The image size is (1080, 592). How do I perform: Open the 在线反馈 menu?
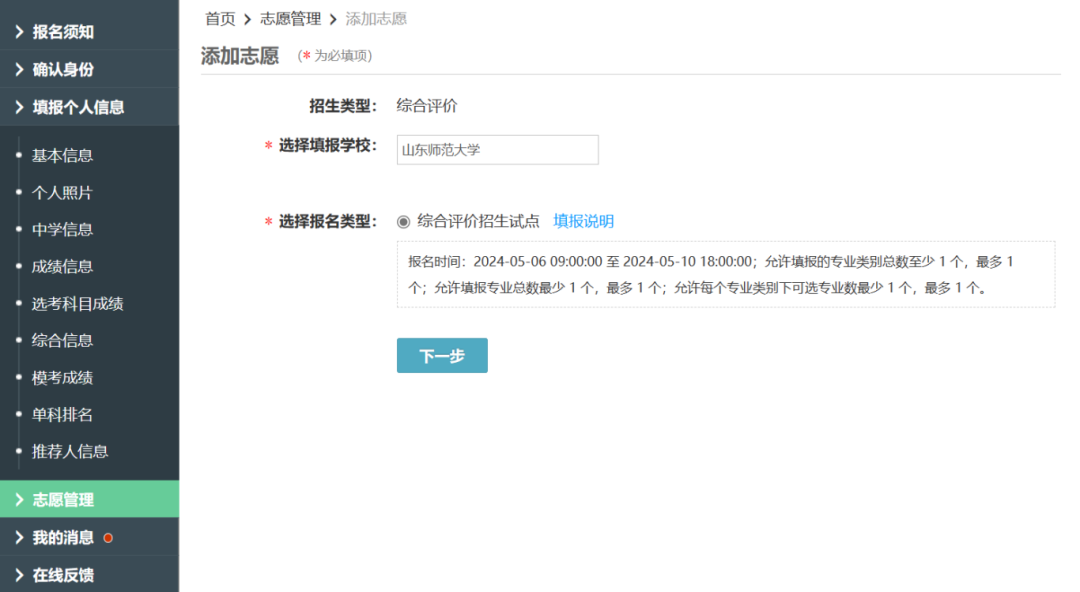[x=63, y=575]
